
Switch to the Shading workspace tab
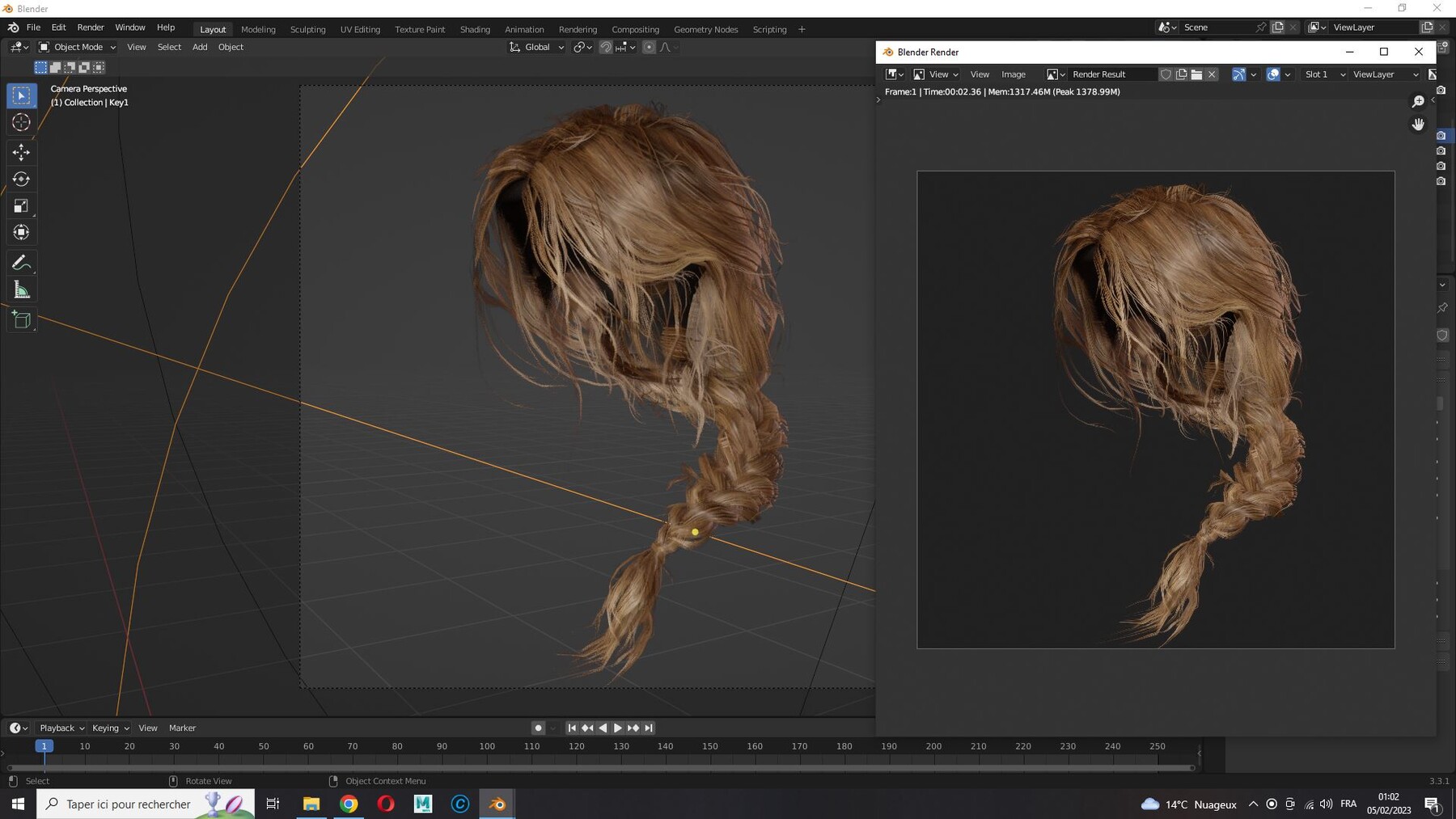pos(475,29)
